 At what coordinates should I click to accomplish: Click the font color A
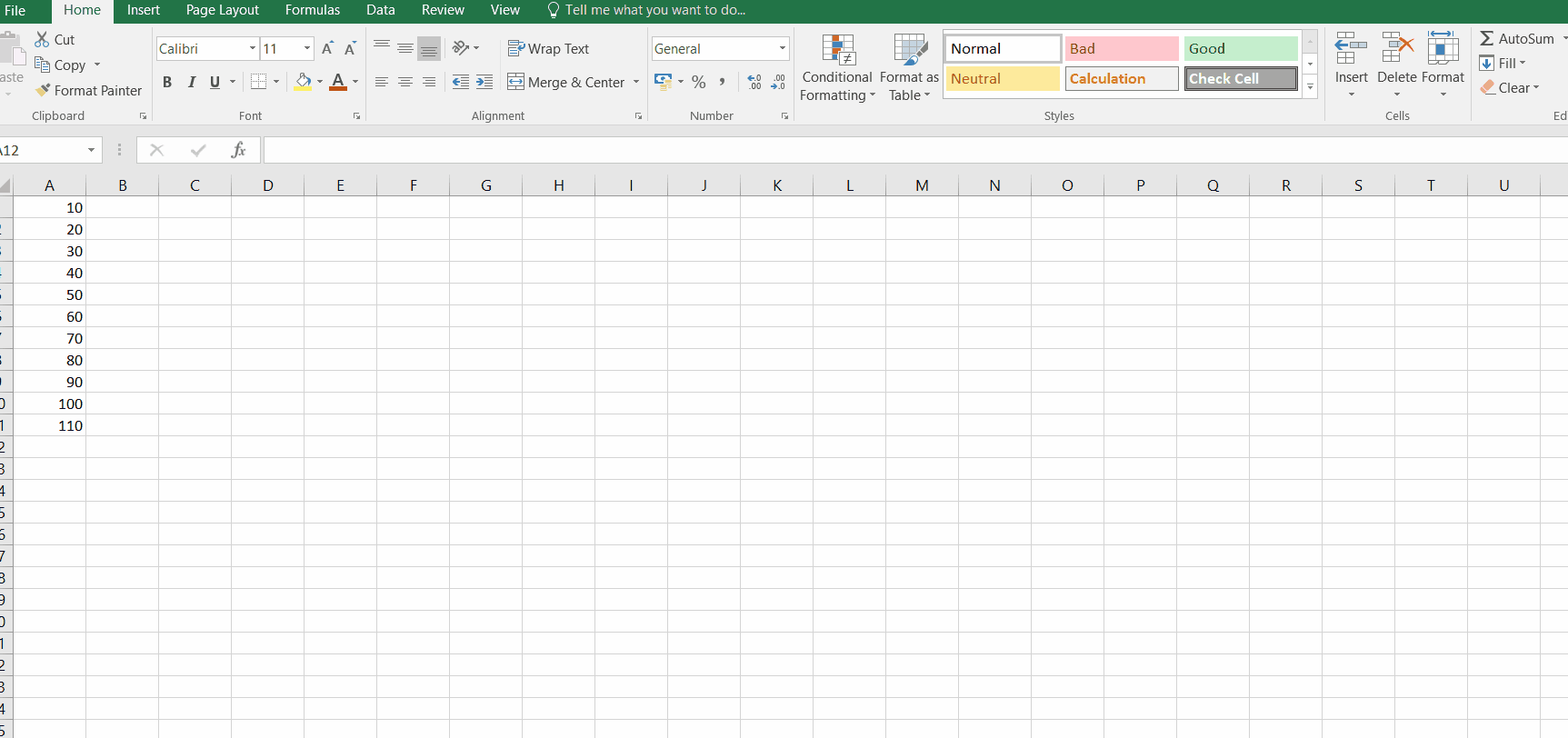tap(338, 82)
